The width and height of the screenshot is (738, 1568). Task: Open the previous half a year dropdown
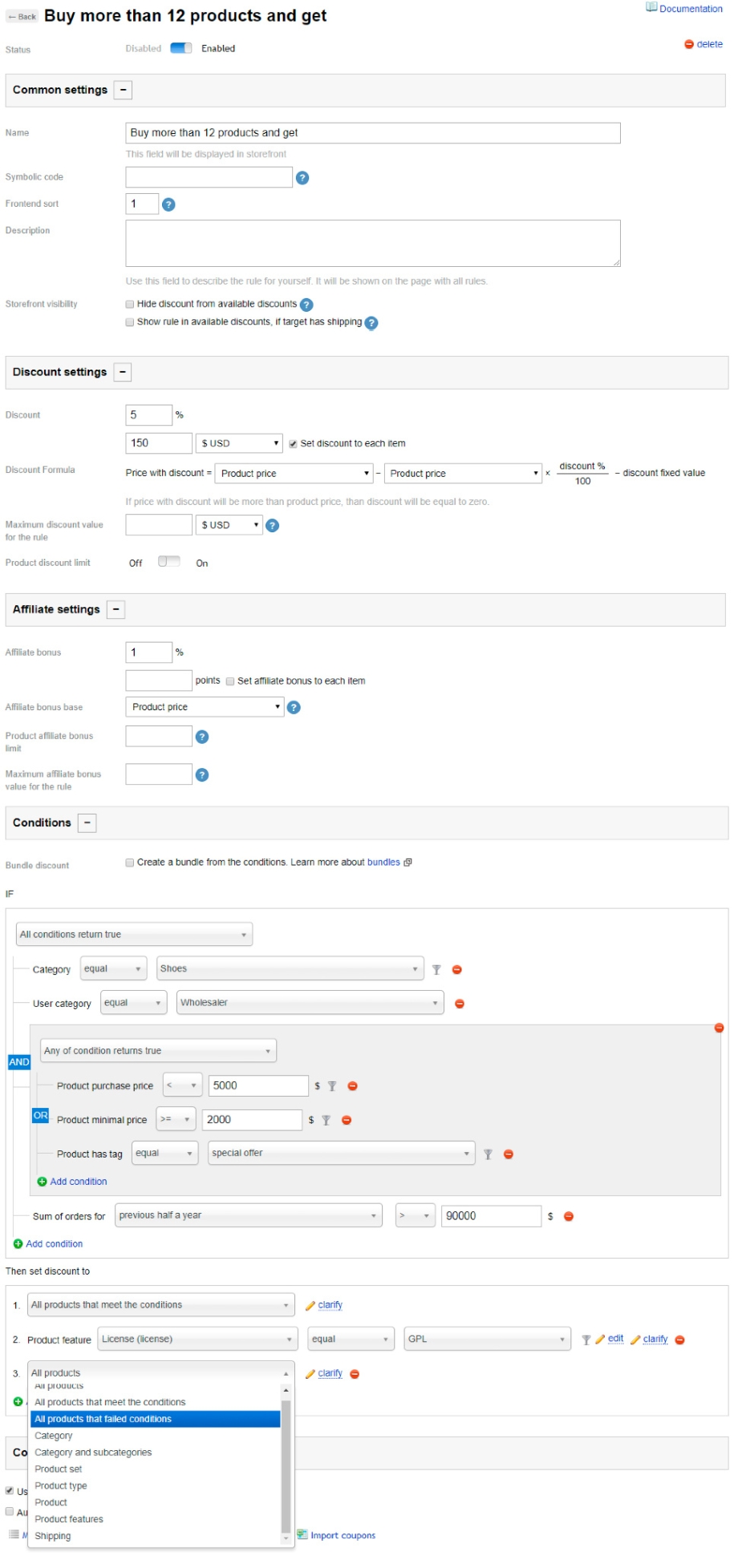point(248,1215)
